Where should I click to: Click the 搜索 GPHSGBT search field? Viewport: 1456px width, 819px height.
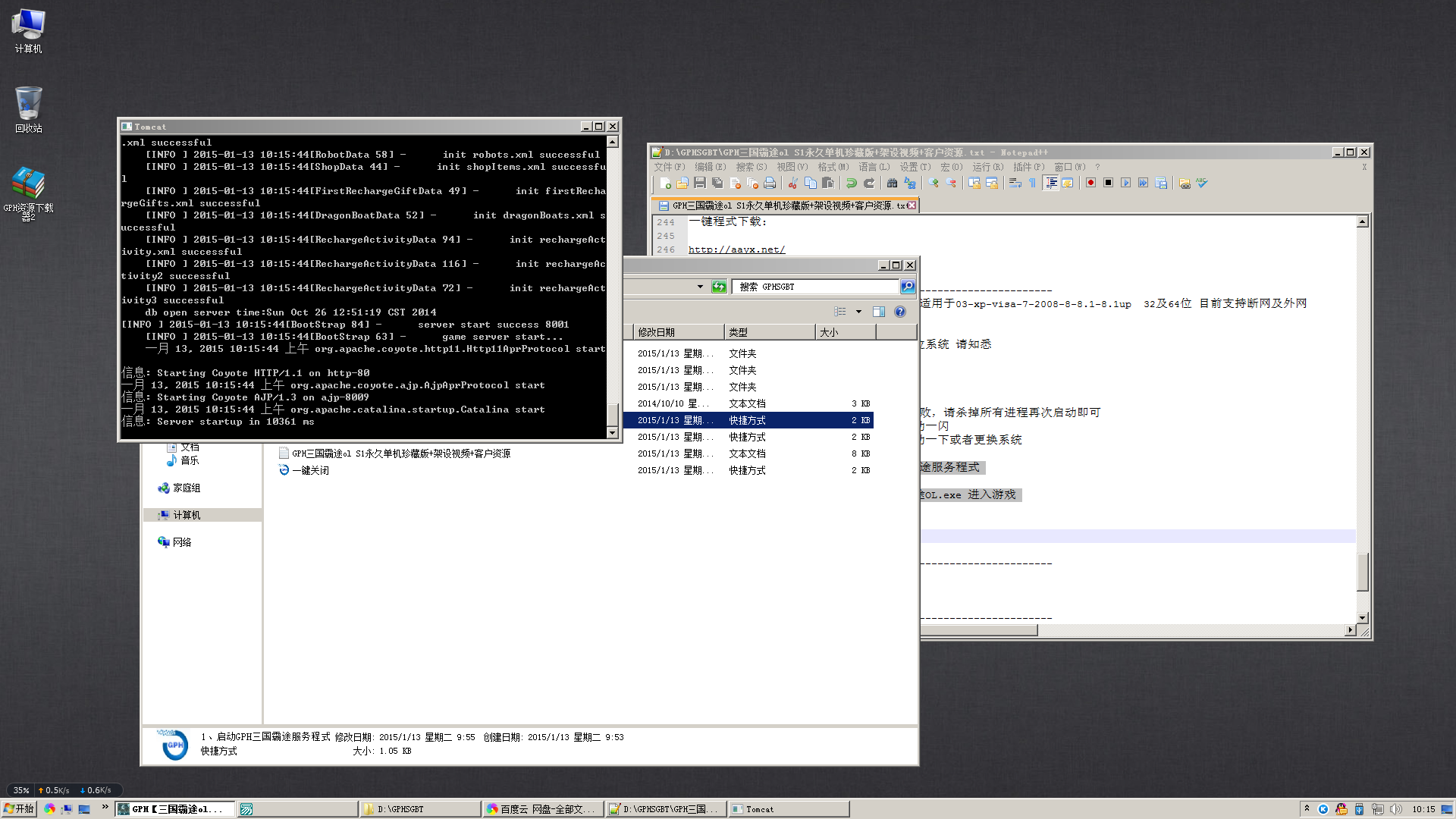(815, 287)
